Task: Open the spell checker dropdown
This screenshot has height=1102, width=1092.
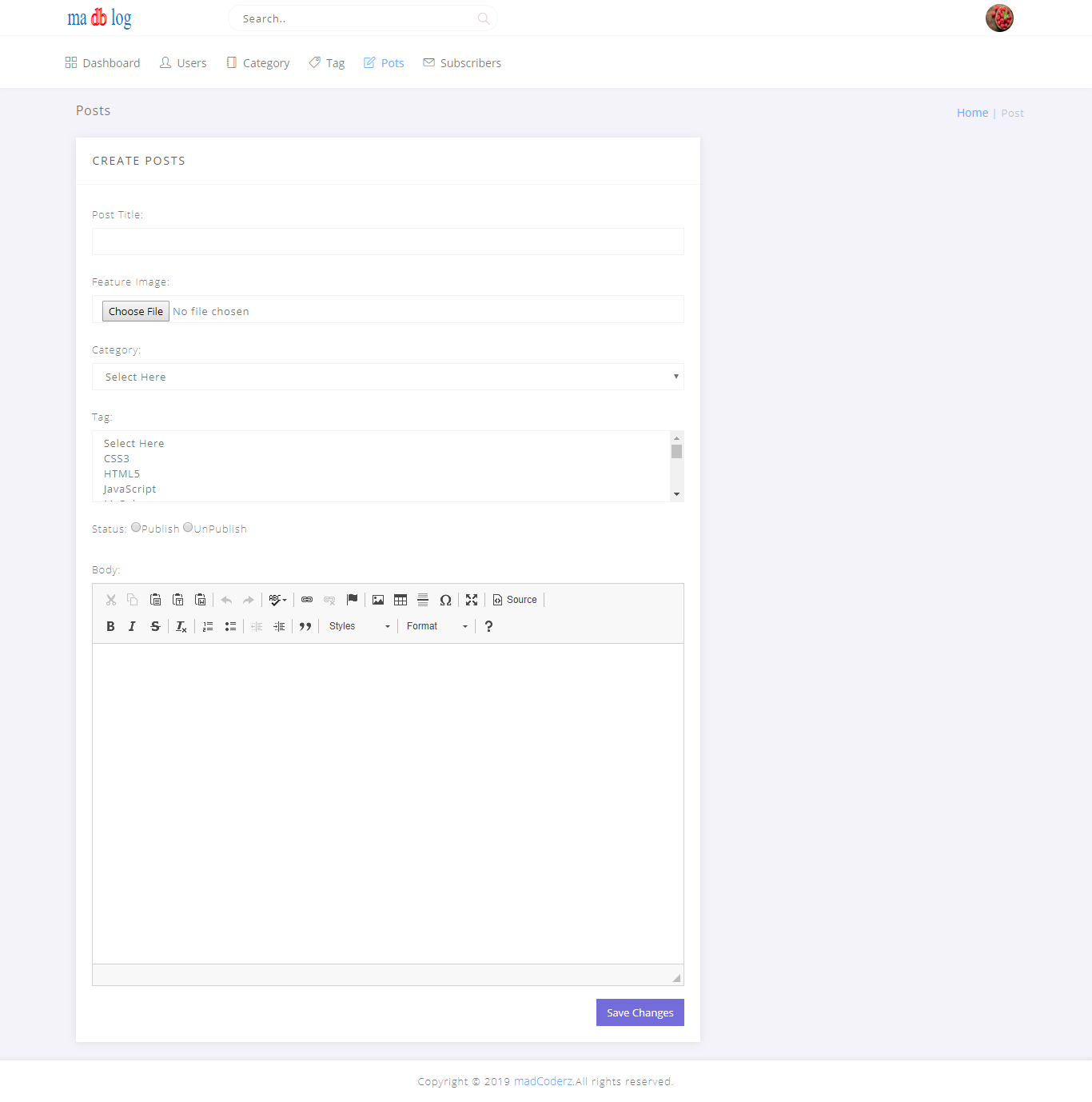Action: pos(277,600)
